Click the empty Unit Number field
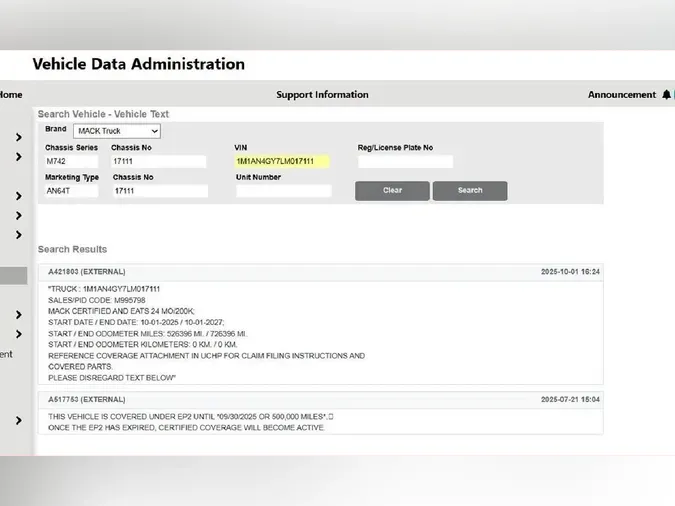This screenshot has height=506, width=675. (283, 191)
